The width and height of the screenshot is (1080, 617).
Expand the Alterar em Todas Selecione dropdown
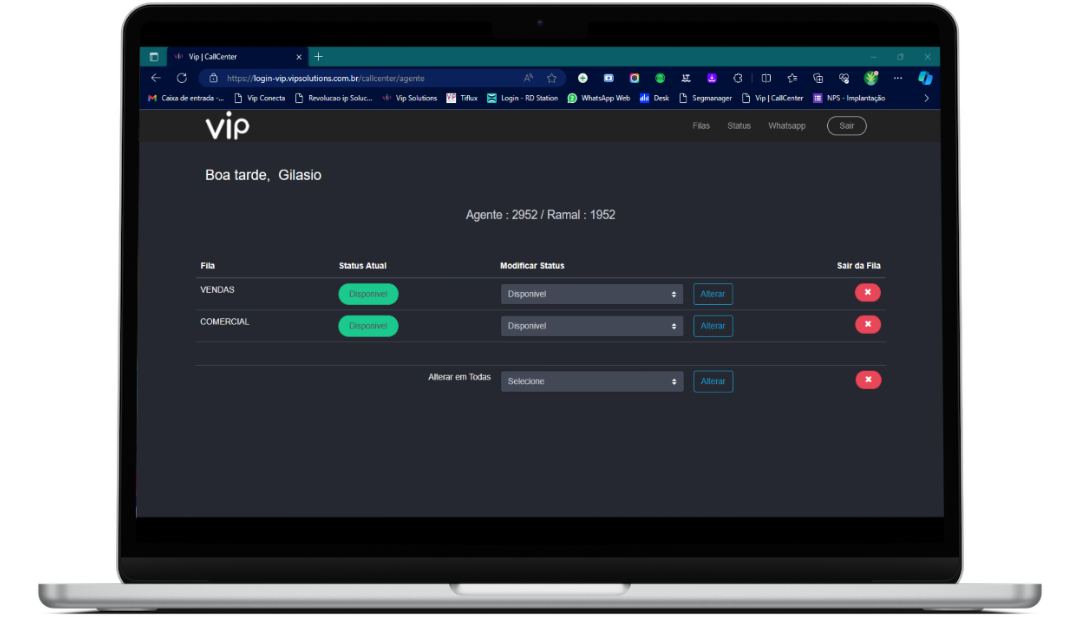click(591, 381)
